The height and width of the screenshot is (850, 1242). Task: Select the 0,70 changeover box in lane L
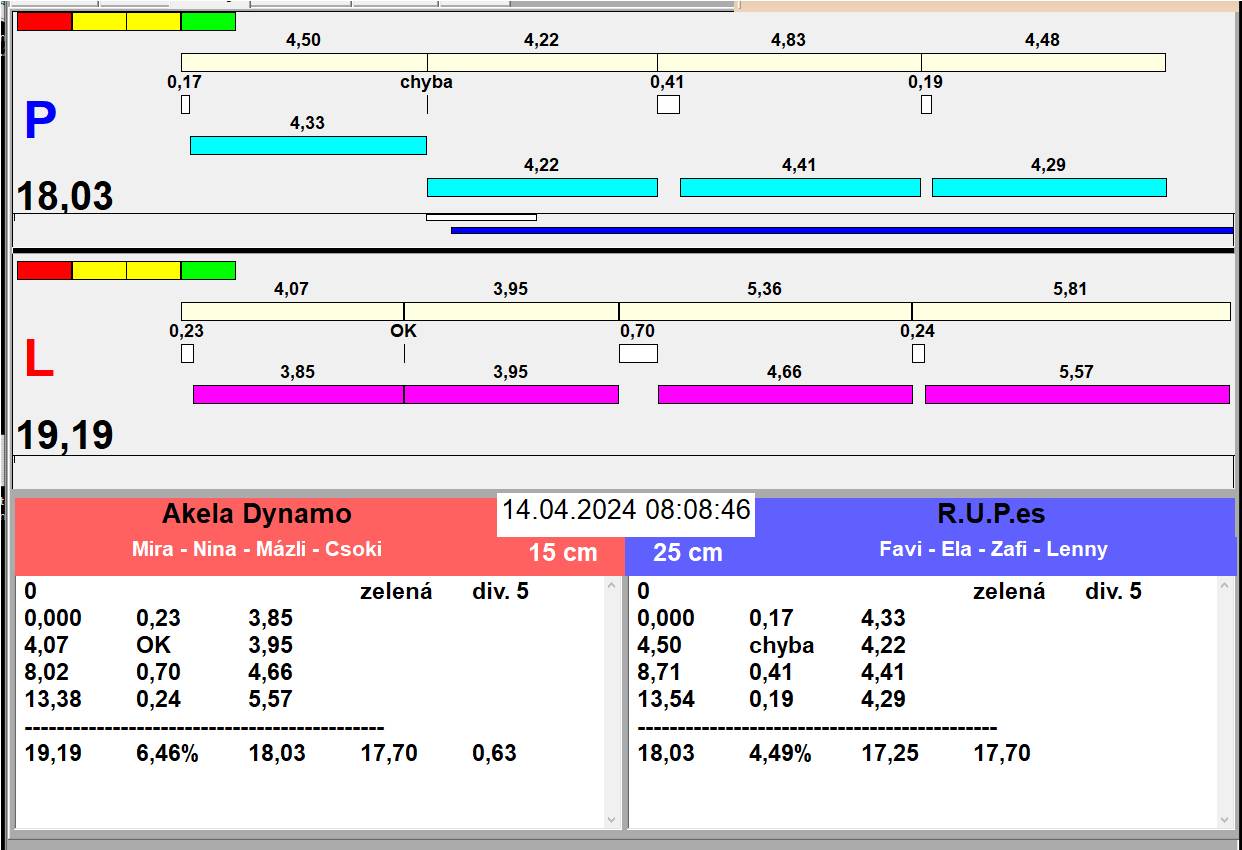[638, 353]
